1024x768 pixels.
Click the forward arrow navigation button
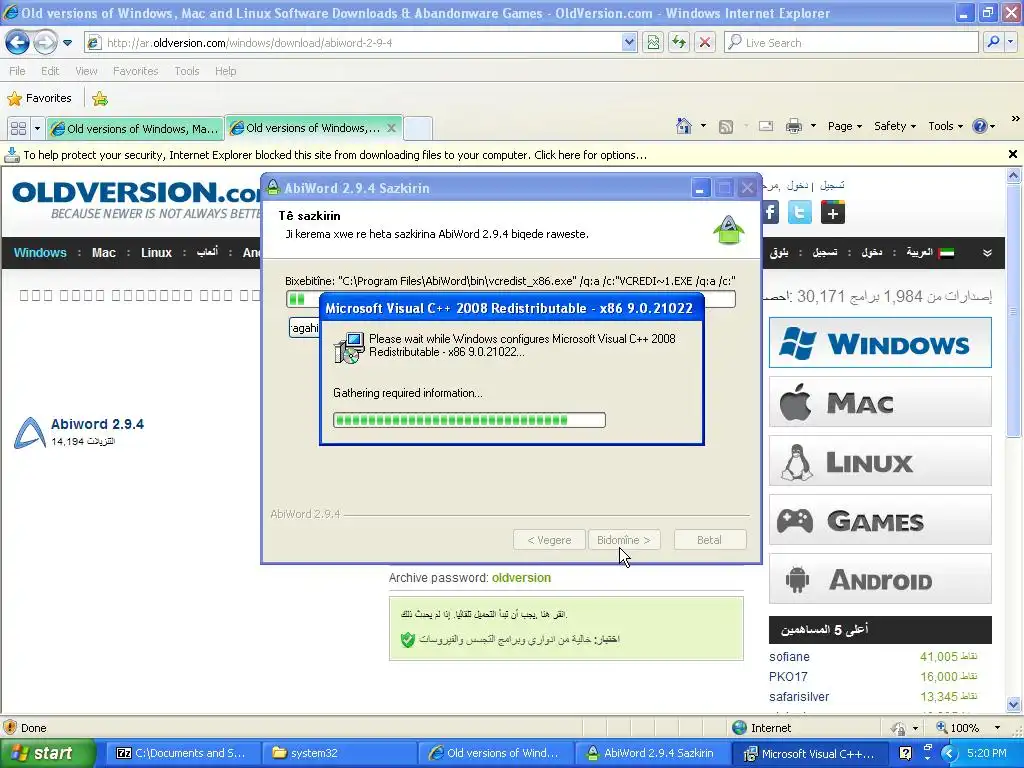click(44, 42)
